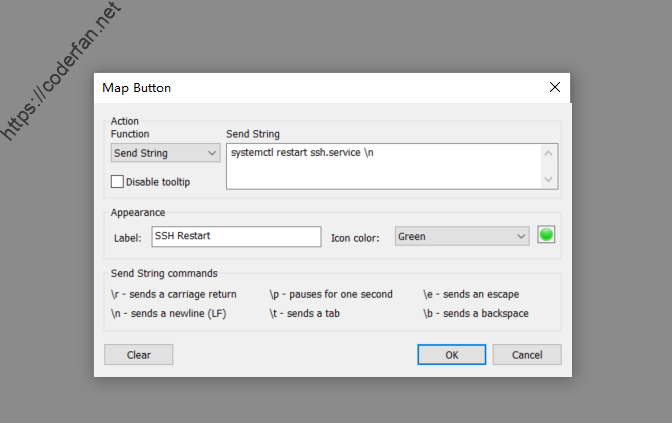Toggle the Disable tooltip checkbox

[x=117, y=182]
